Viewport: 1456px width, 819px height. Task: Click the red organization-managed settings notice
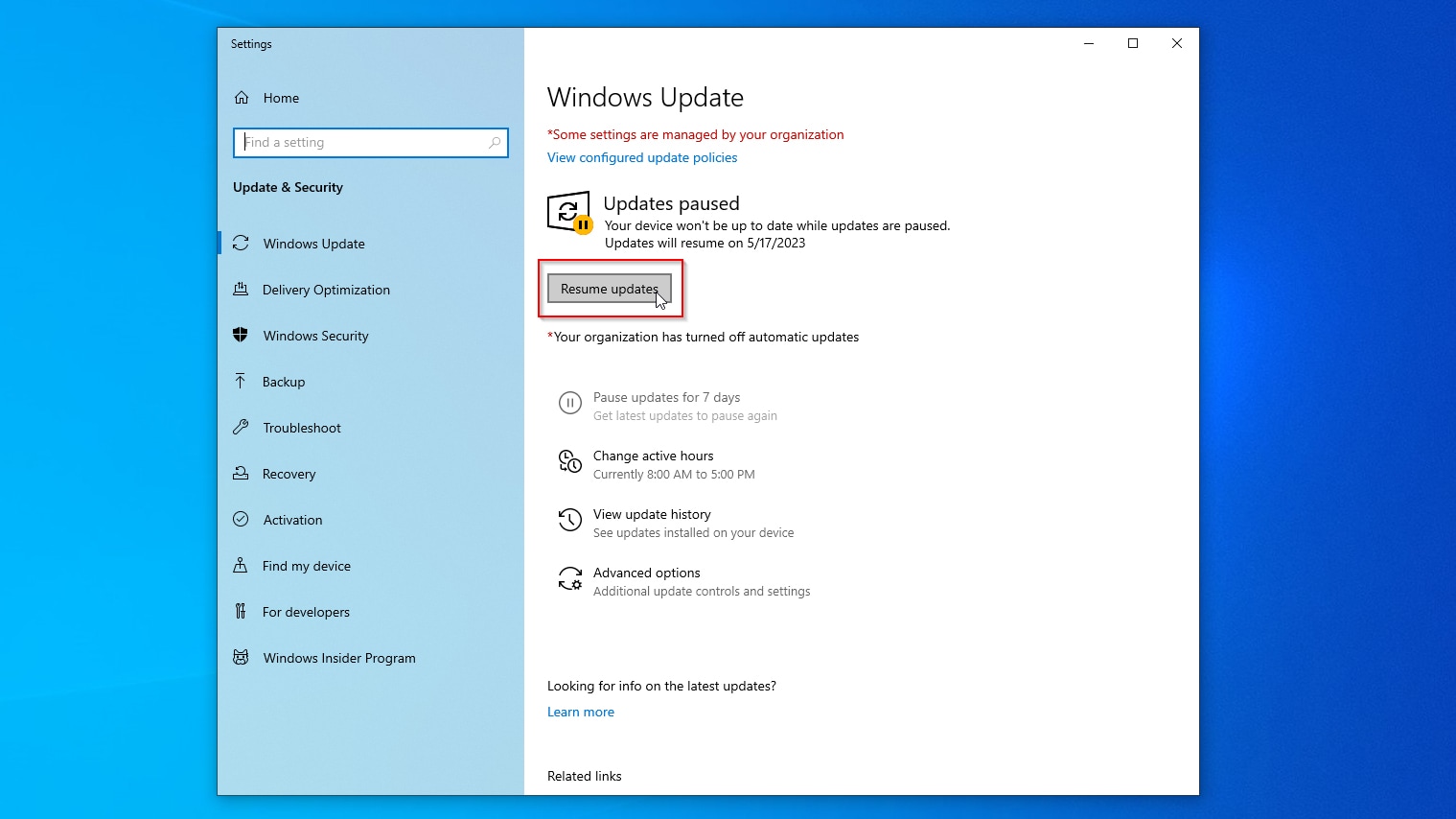(696, 134)
